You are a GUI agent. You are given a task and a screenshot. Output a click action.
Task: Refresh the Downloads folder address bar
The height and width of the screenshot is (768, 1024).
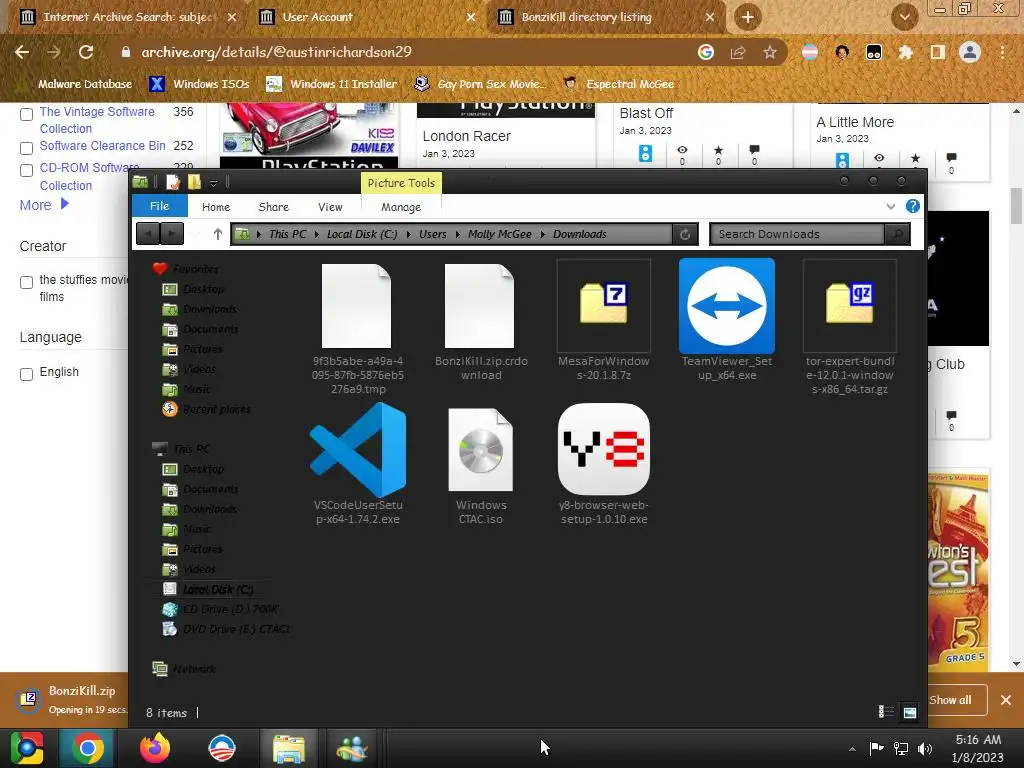click(x=685, y=234)
